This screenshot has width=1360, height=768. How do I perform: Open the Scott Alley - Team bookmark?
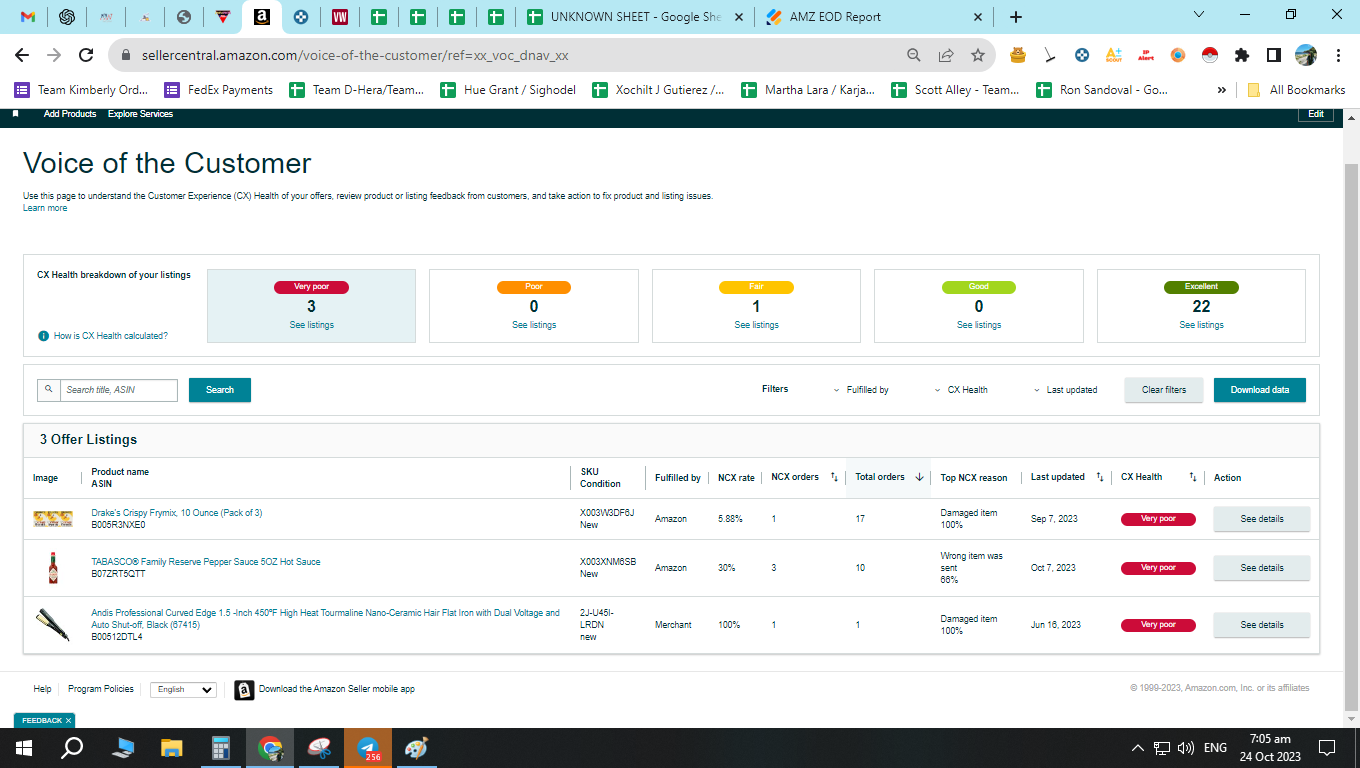pos(954,90)
